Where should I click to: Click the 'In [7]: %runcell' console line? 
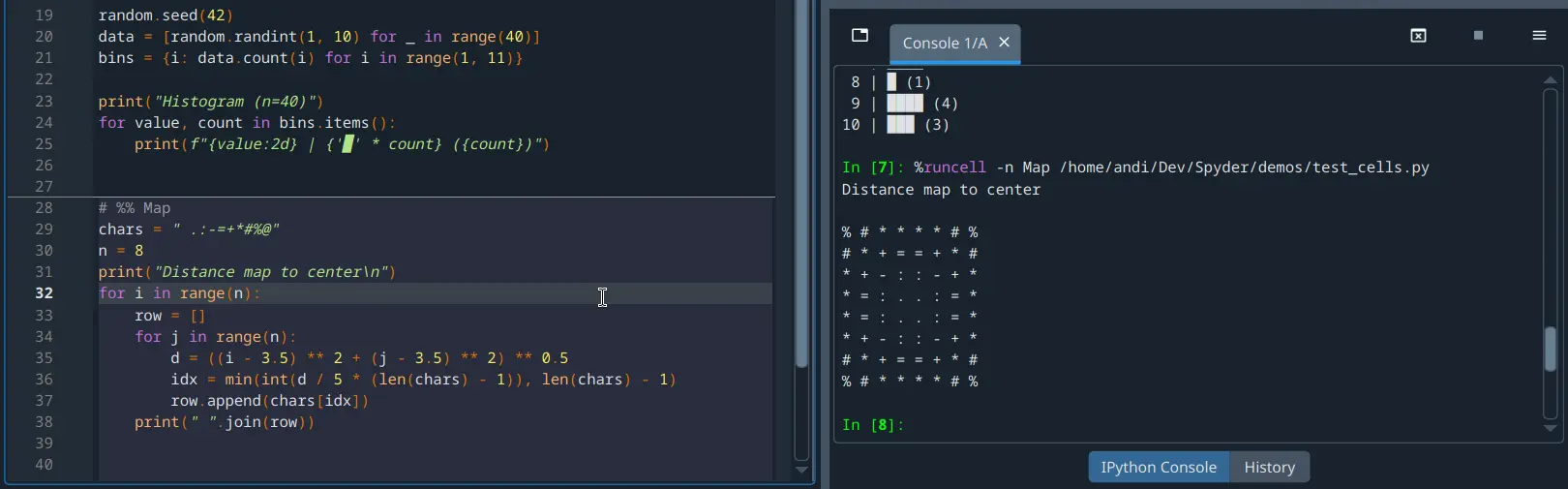[1135, 168]
